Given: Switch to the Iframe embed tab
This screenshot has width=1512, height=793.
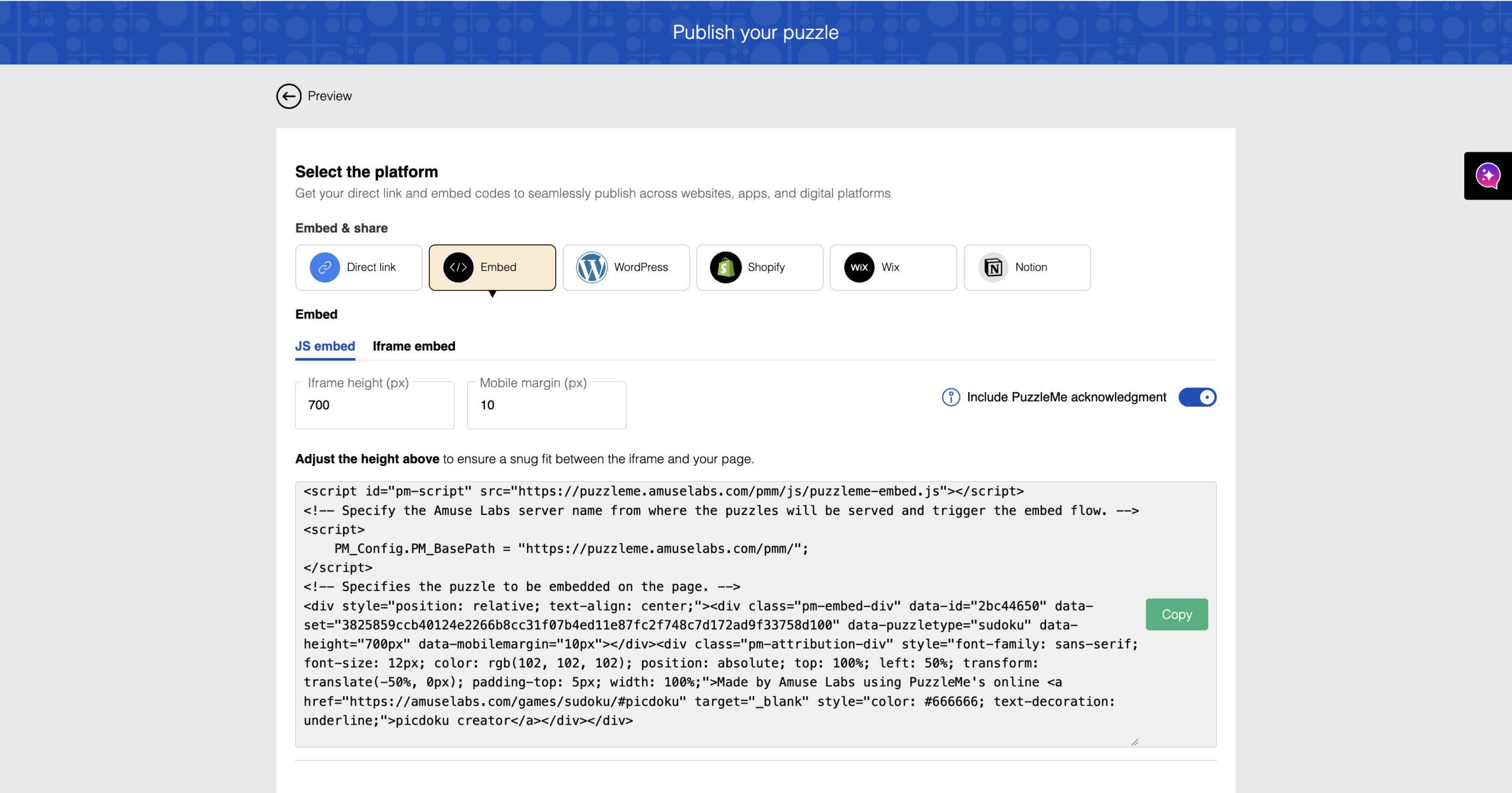Looking at the screenshot, I should tap(414, 347).
